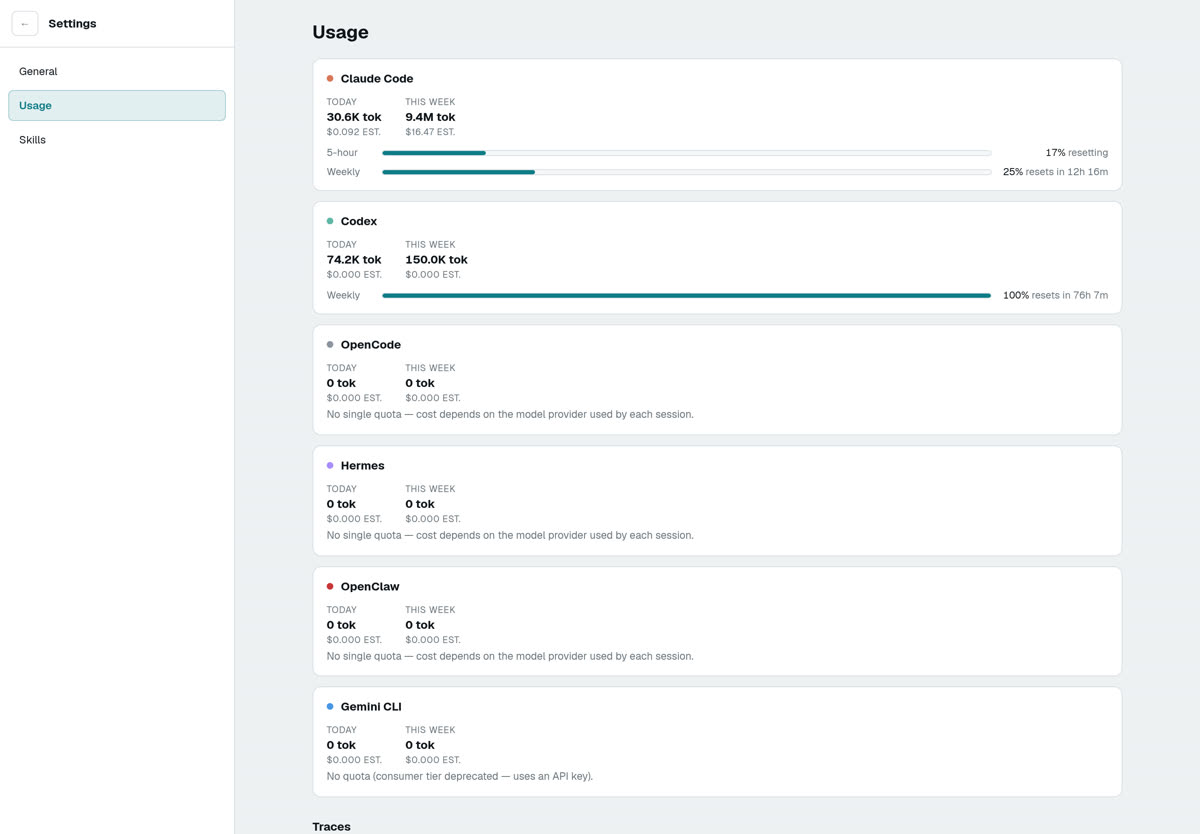Click the green dot next to Codex
This screenshot has width=1200, height=834.
tap(330, 221)
